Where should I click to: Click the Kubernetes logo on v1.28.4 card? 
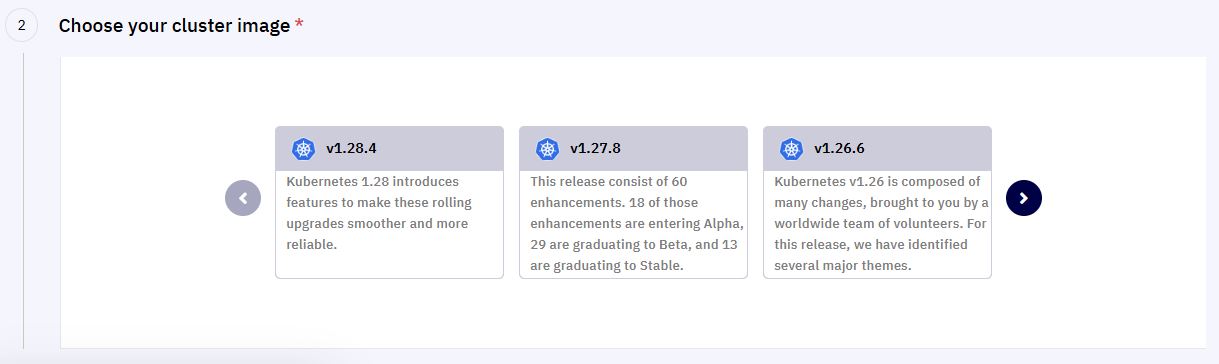tap(303, 149)
